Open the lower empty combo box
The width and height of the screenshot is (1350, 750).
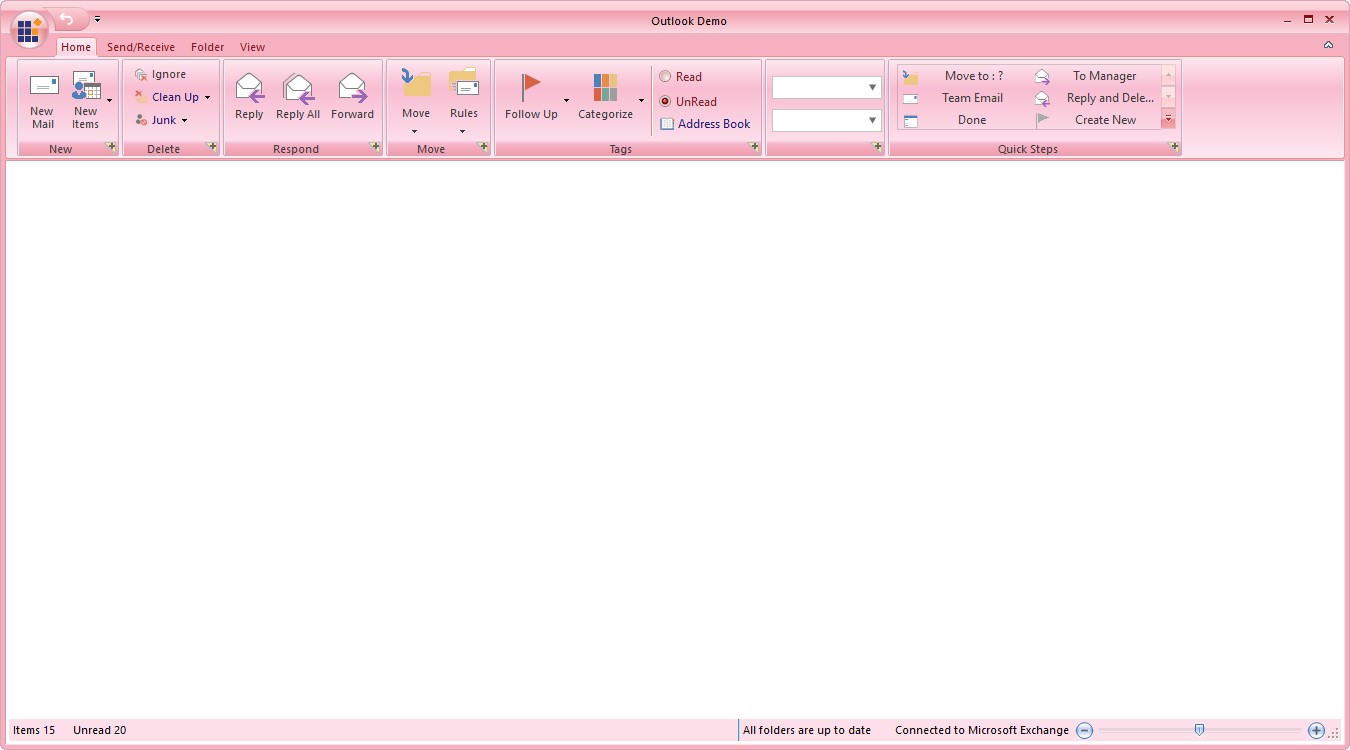(x=826, y=120)
